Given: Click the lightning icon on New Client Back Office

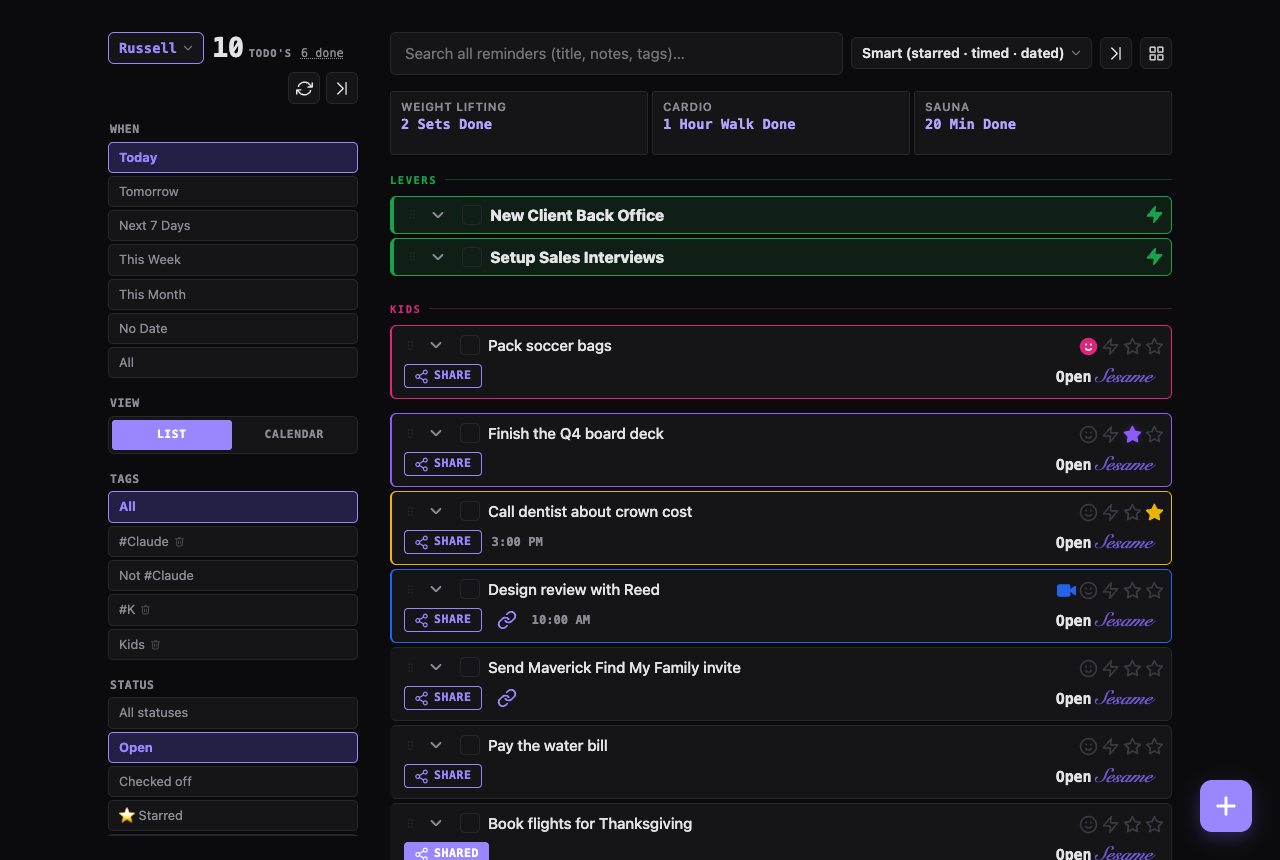Looking at the screenshot, I should 1154,215.
